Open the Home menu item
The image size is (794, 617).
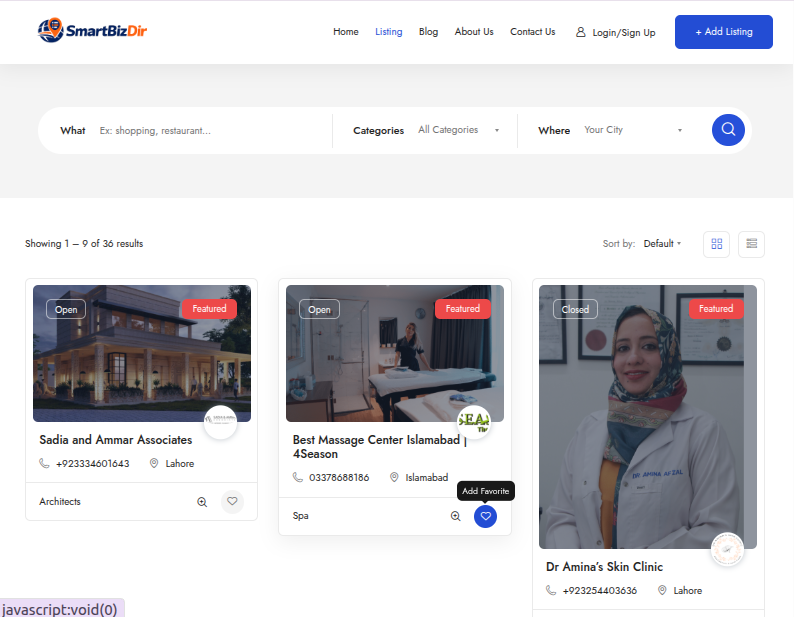346,31
